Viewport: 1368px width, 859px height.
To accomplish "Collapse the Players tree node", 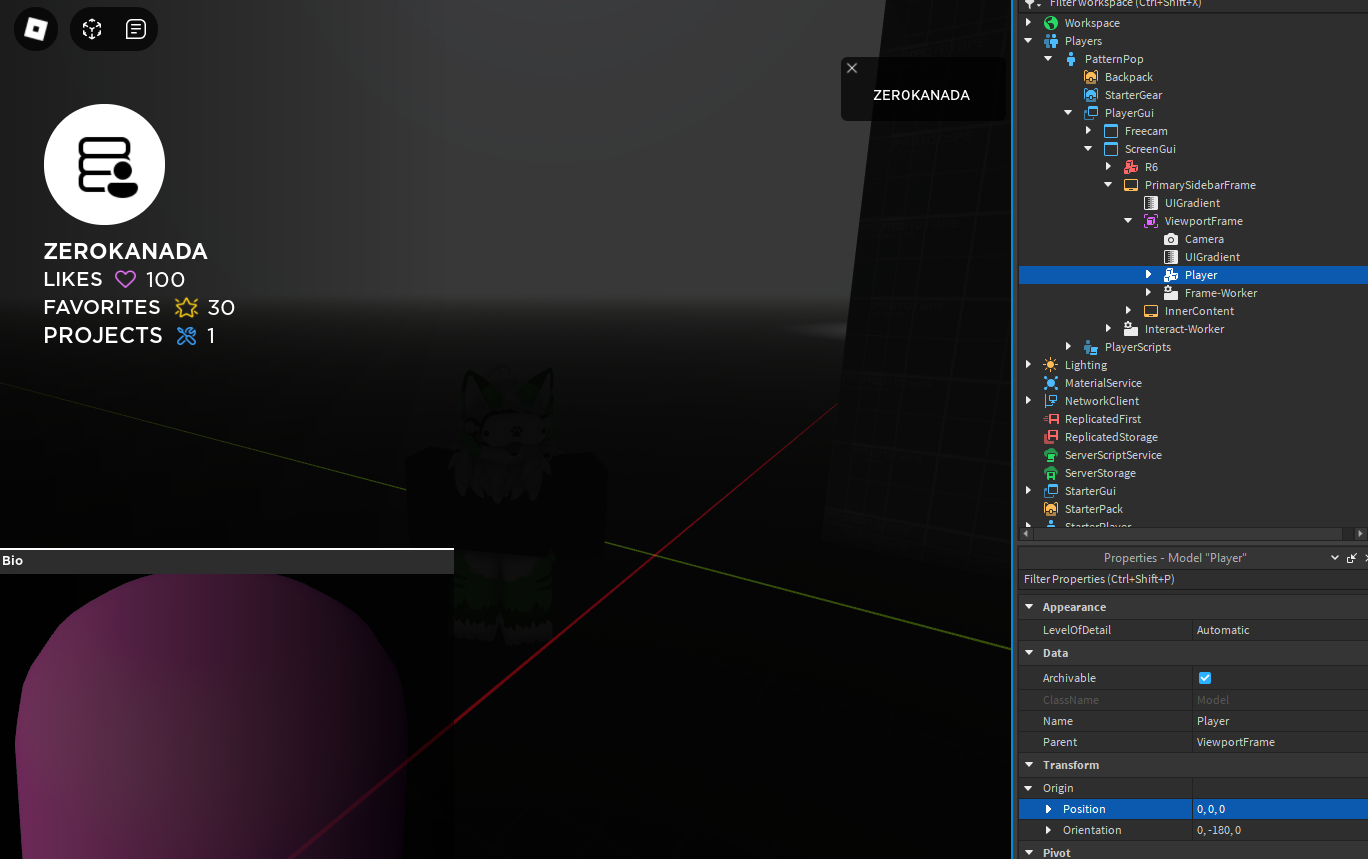I will (1028, 40).
